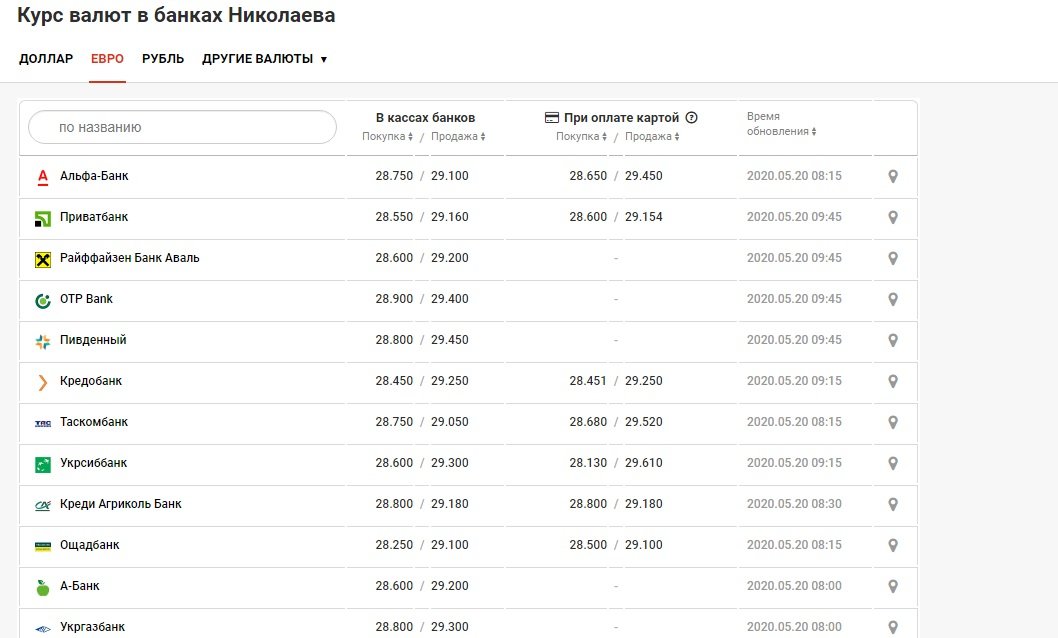Open Укрсиббанк map marker icon
This screenshot has height=638, width=1058.
coord(893,464)
